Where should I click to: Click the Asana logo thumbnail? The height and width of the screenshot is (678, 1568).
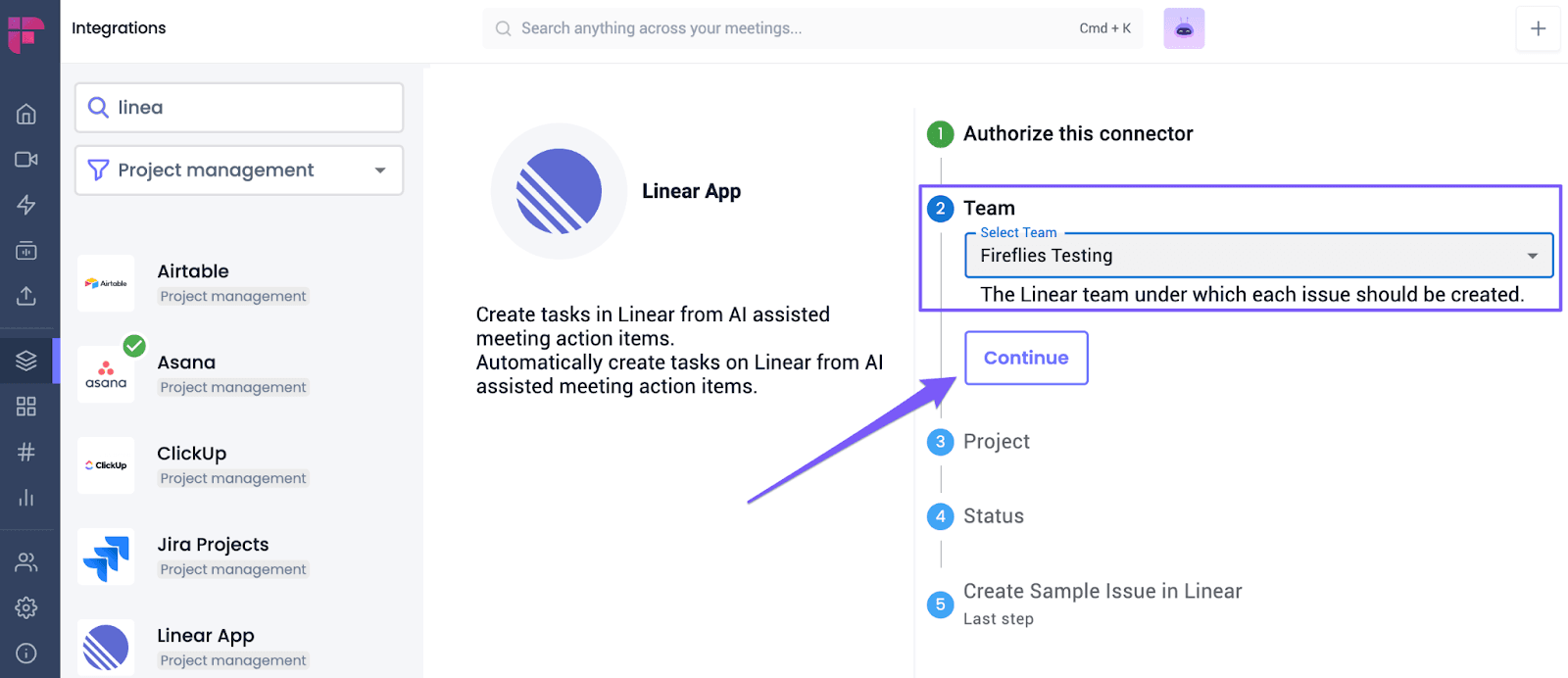click(x=106, y=374)
